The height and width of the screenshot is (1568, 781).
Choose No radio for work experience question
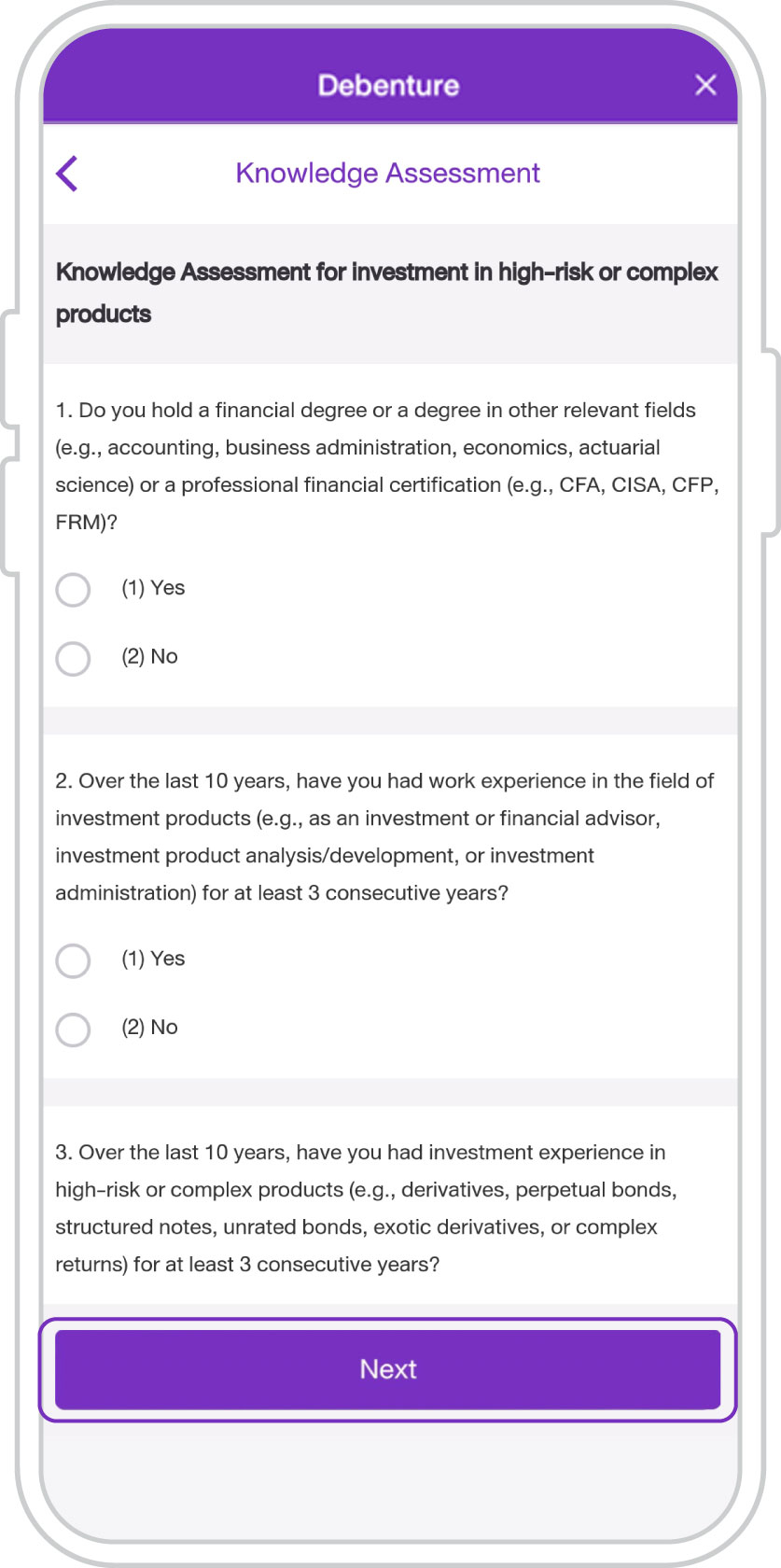coord(73,1029)
